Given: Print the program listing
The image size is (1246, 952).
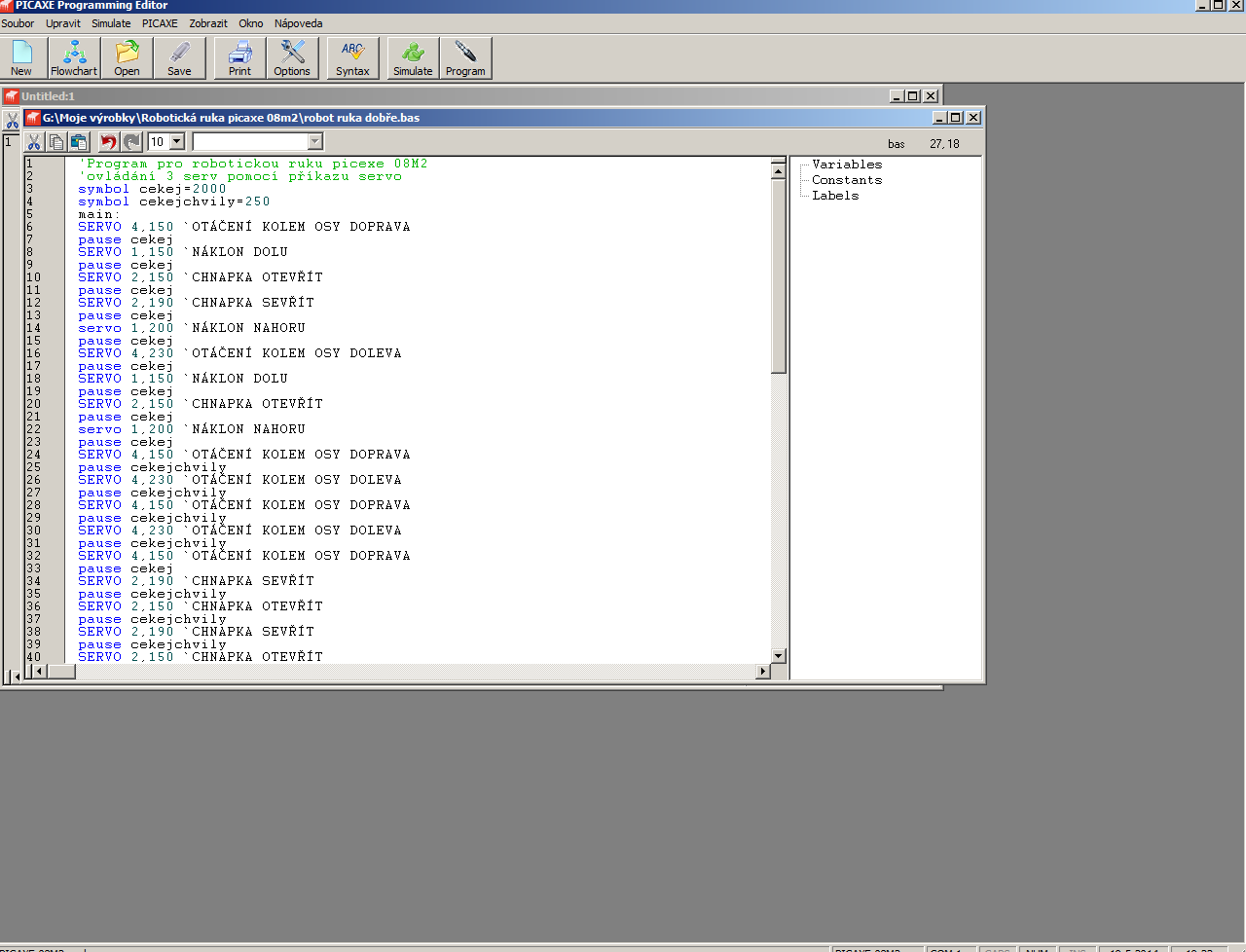Looking at the screenshot, I should click(239, 58).
